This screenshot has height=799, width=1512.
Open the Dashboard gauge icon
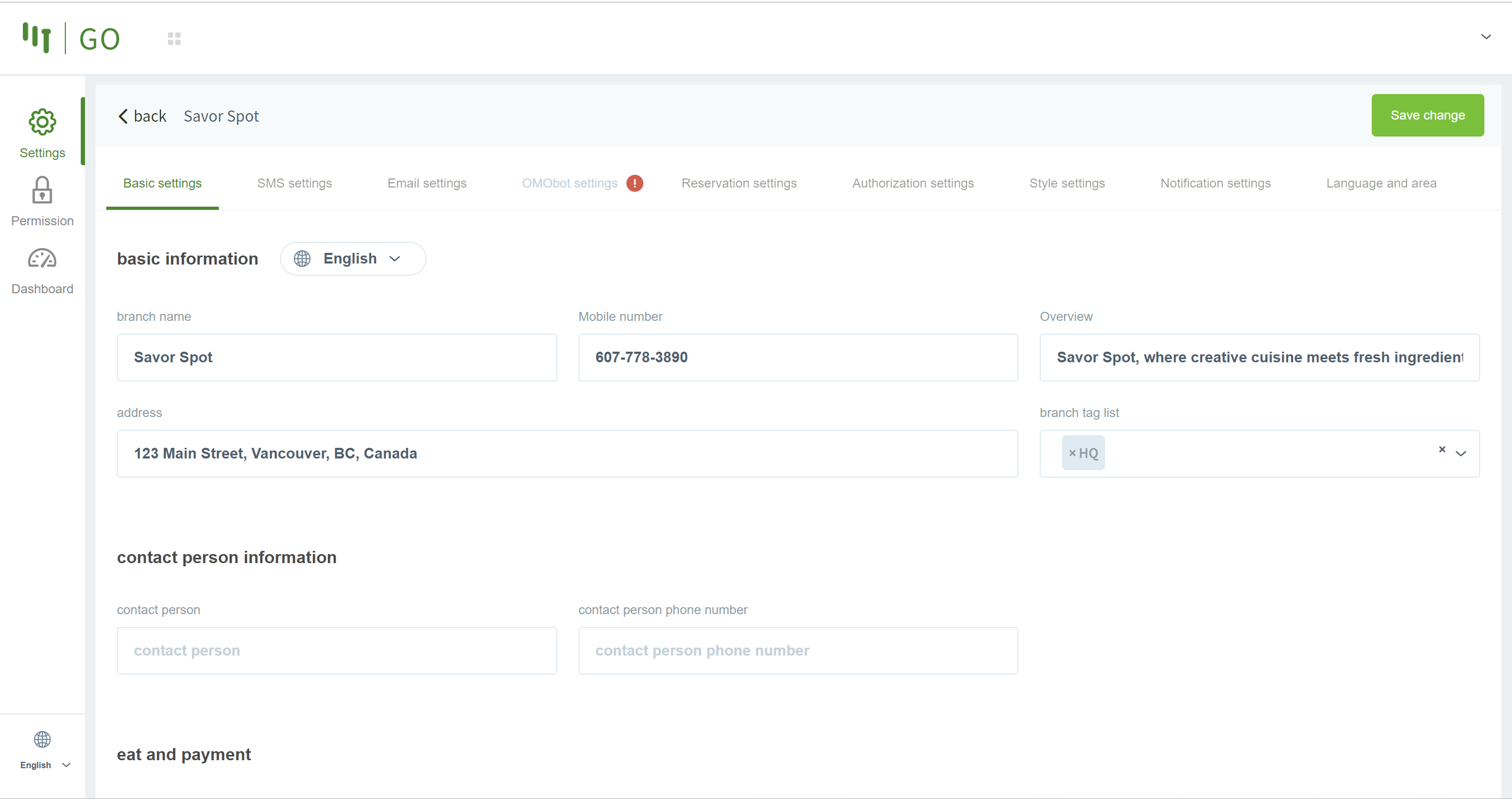point(43,258)
